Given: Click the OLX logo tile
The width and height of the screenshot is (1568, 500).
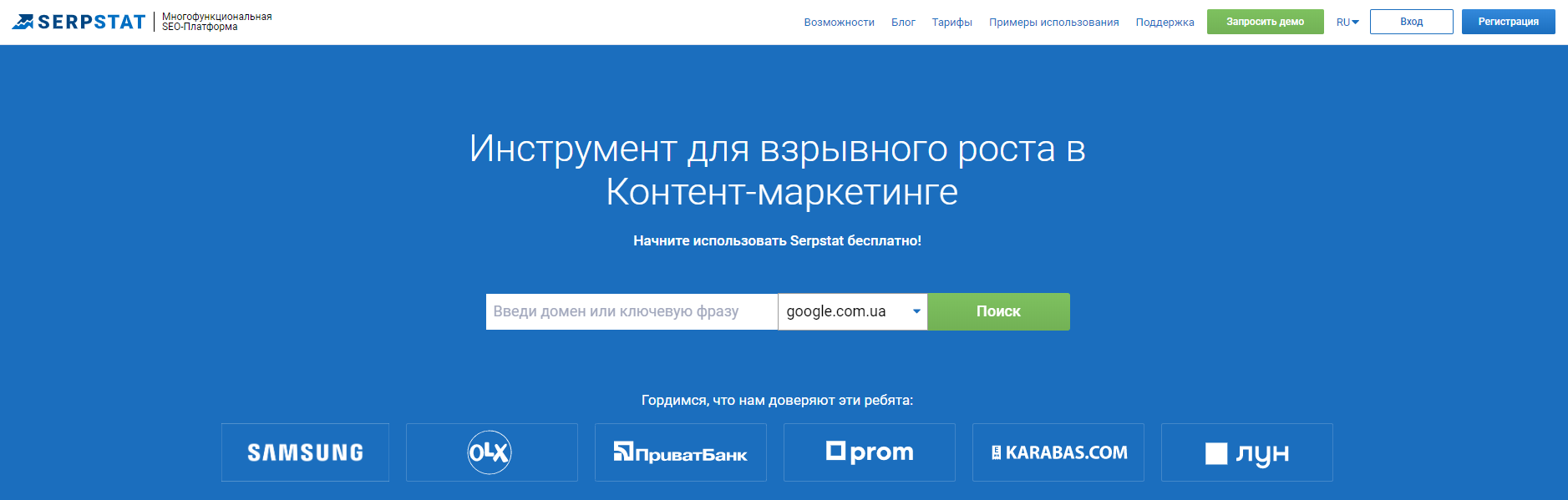Looking at the screenshot, I should pos(491,452).
